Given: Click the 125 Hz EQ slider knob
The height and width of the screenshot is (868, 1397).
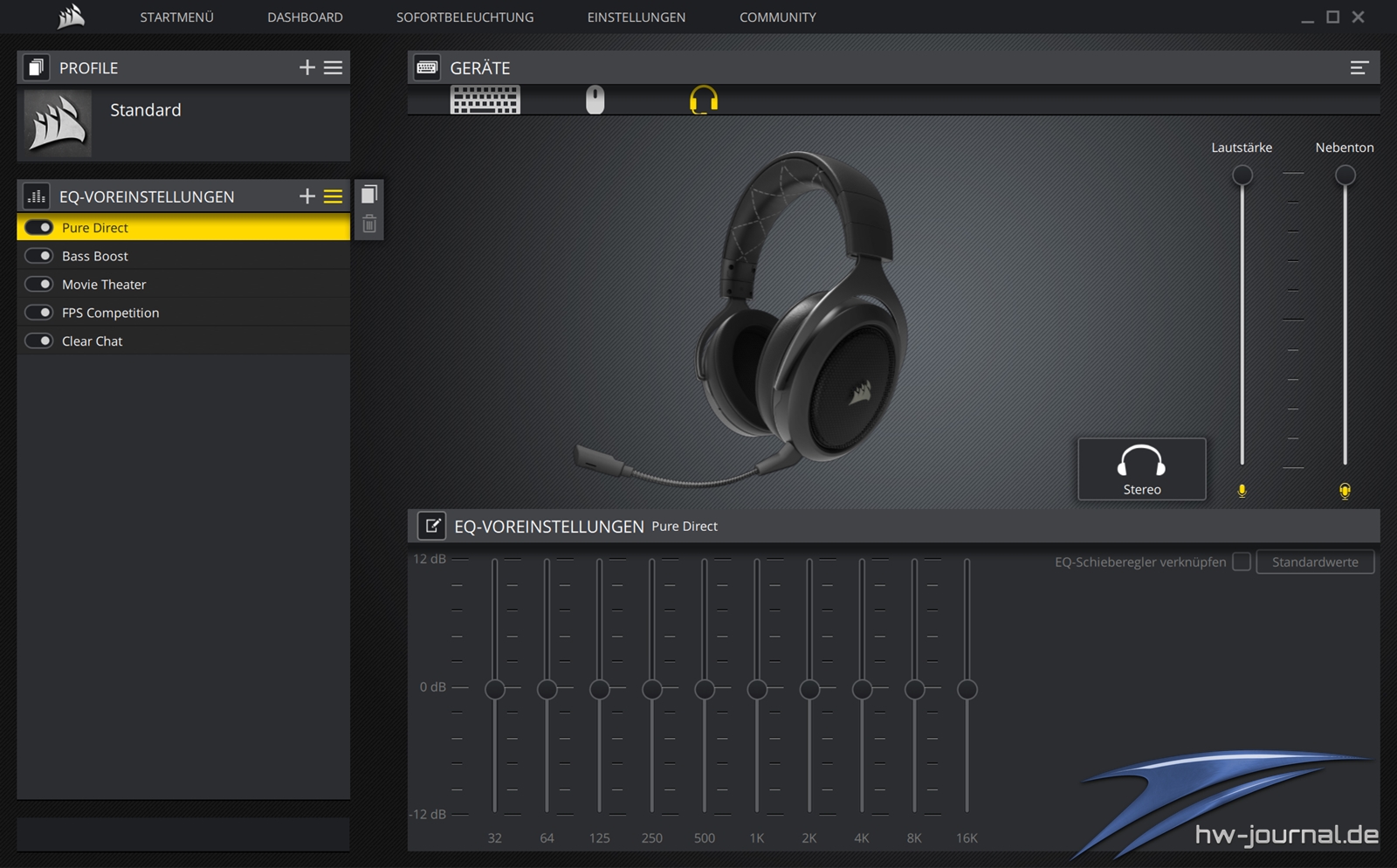Looking at the screenshot, I should click(x=600, y=689).
